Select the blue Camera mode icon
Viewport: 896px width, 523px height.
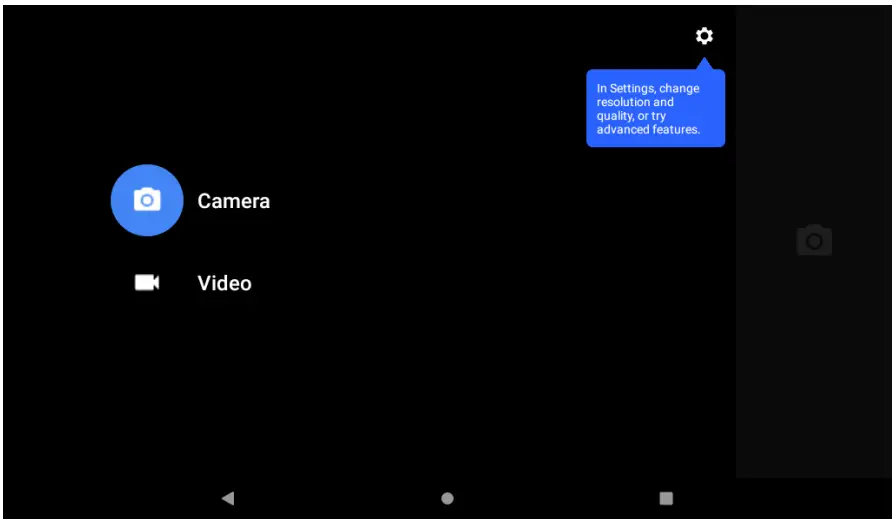[x=147, y=200]
